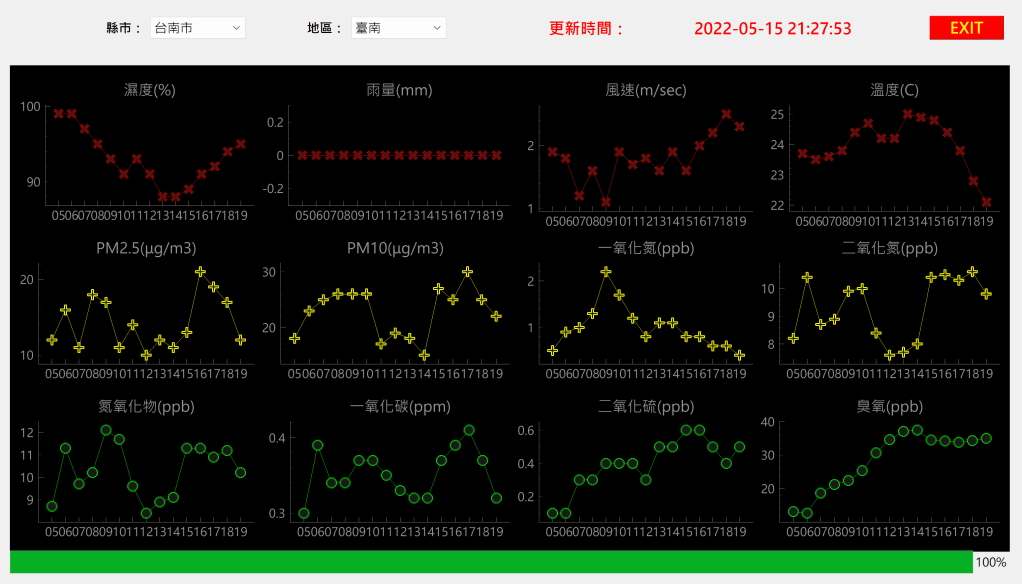
Task: Click the highest plus marker in PM10 chart
Action: [467, 271]
